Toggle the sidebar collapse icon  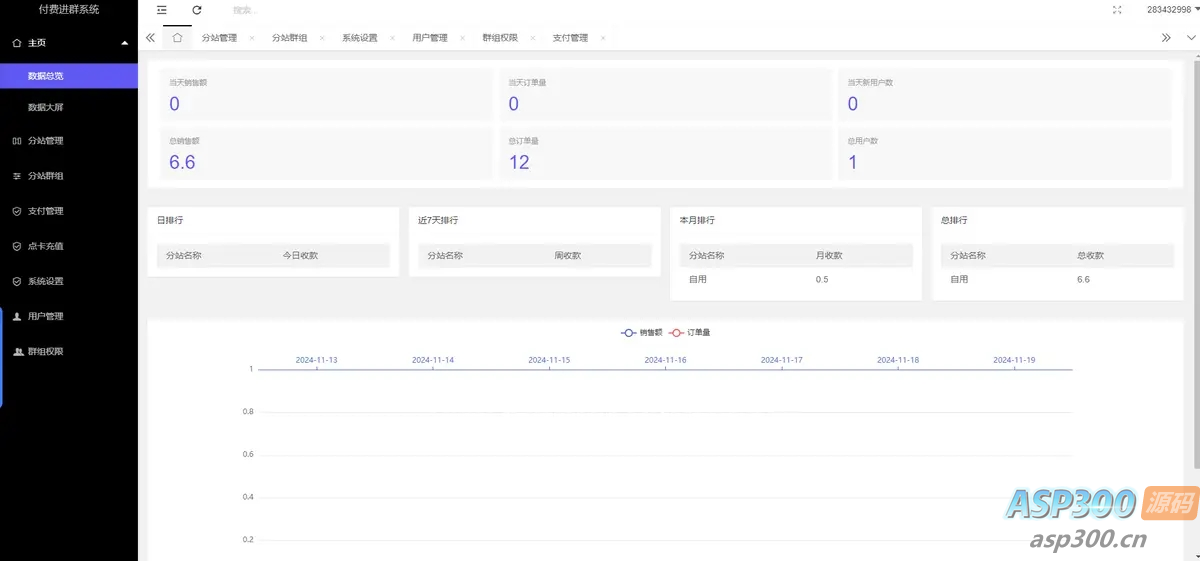click(162, 10)
